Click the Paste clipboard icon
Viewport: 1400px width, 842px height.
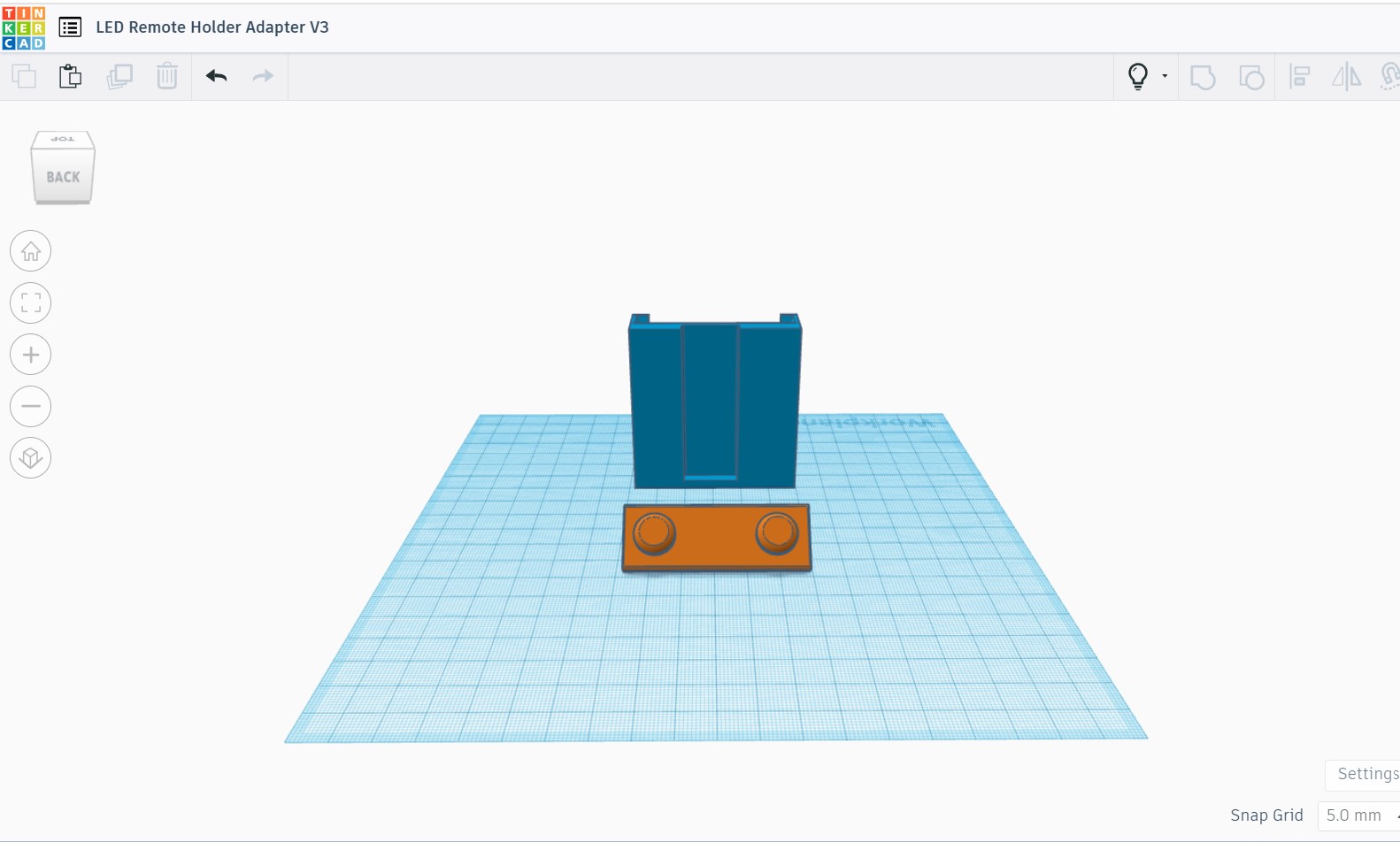[71, 76]
